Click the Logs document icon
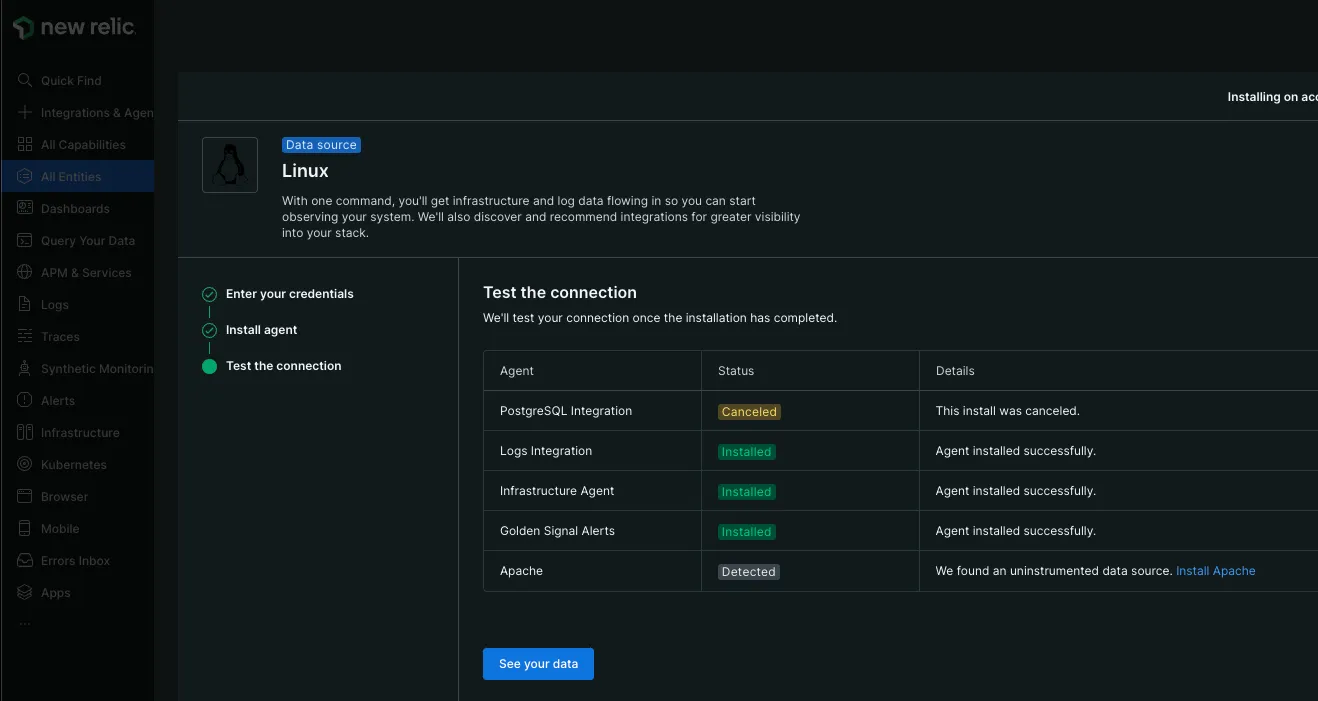 pos(25,304)
